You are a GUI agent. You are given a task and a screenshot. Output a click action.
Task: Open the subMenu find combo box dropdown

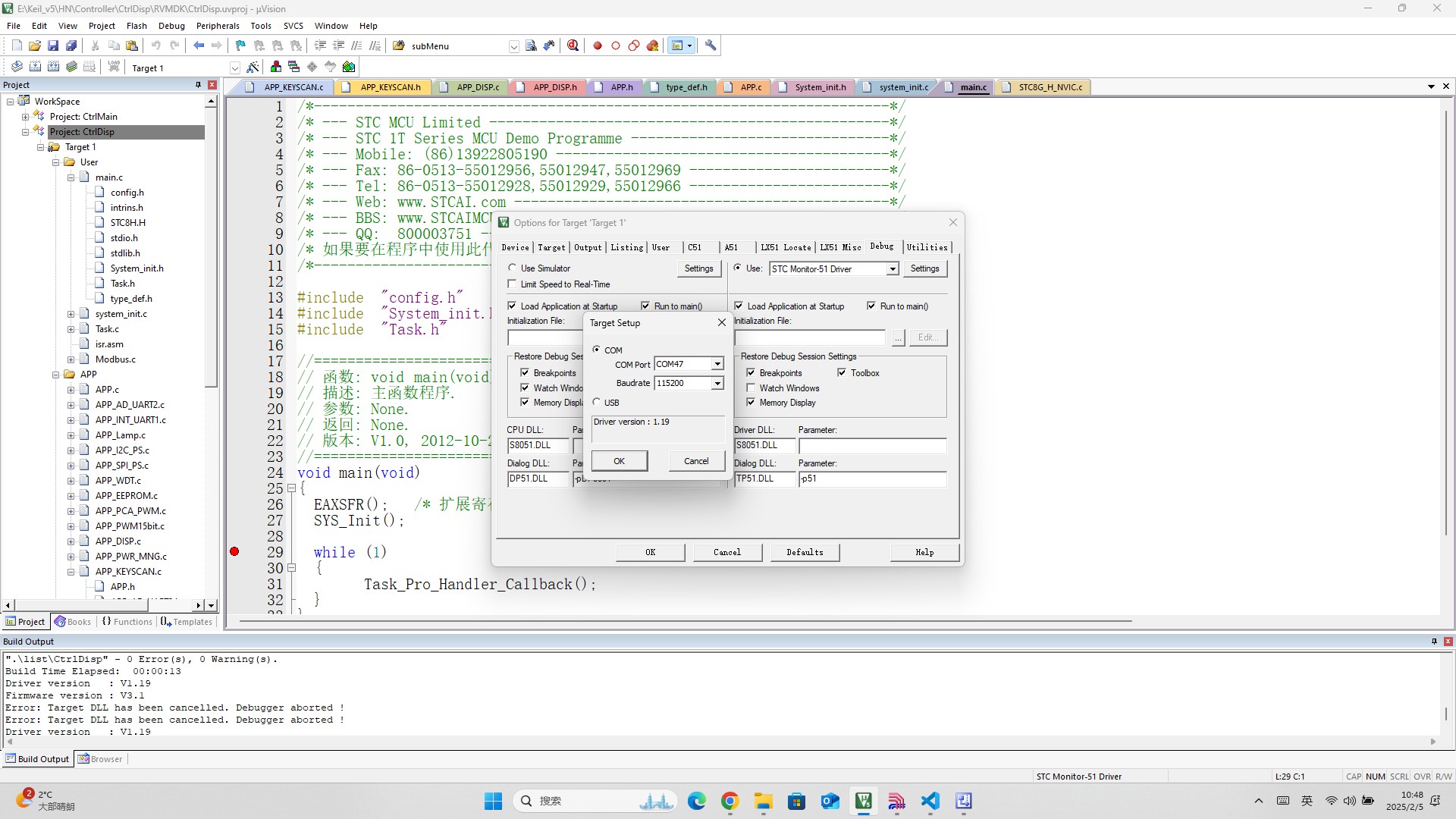513,46
